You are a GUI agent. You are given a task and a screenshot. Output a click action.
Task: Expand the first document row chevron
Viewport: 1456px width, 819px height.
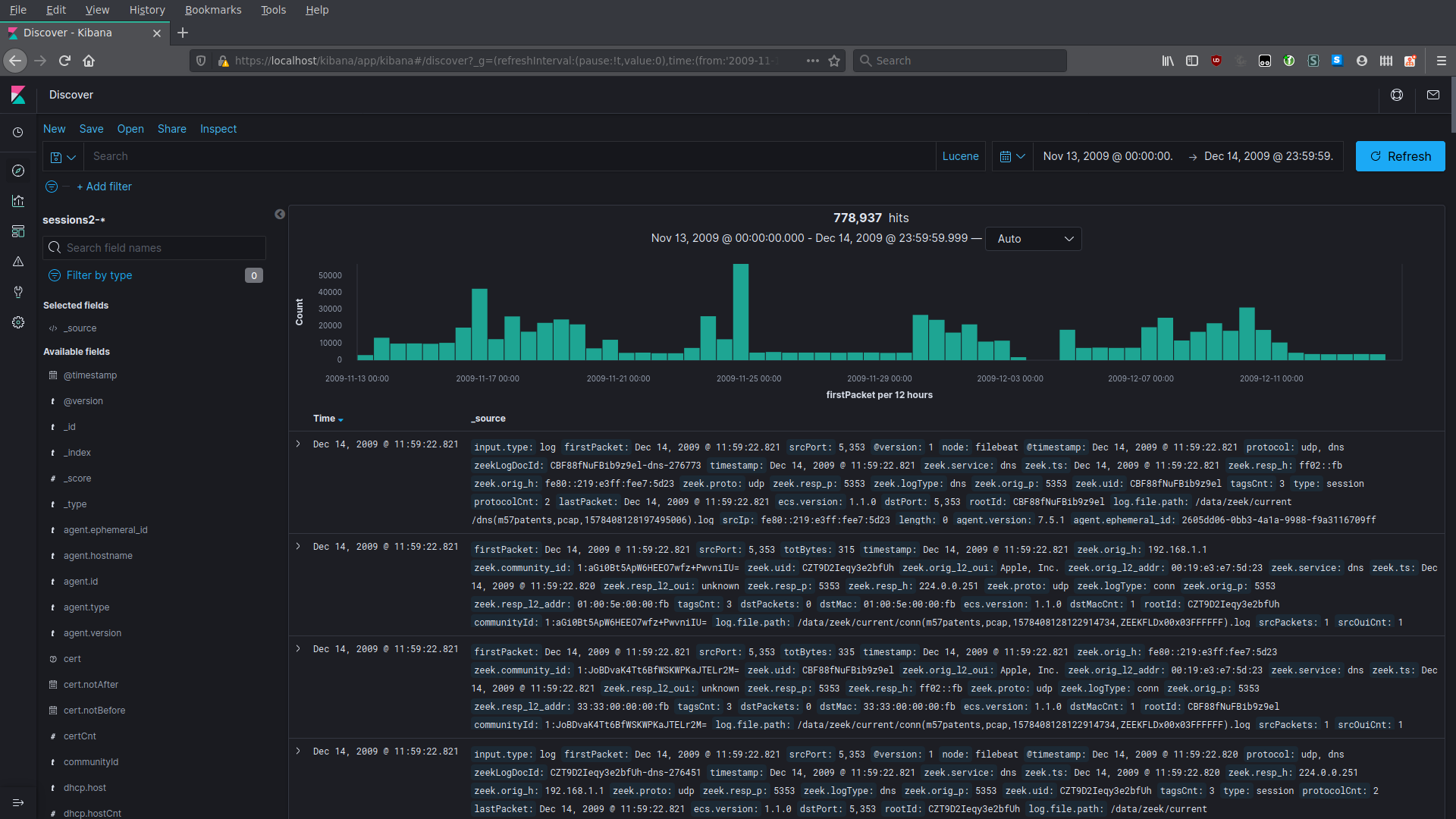click(x=297, y=444)
